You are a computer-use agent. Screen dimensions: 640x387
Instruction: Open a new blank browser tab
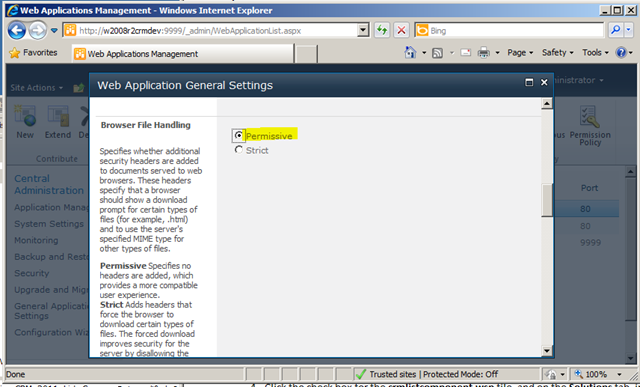click(306, 54)
